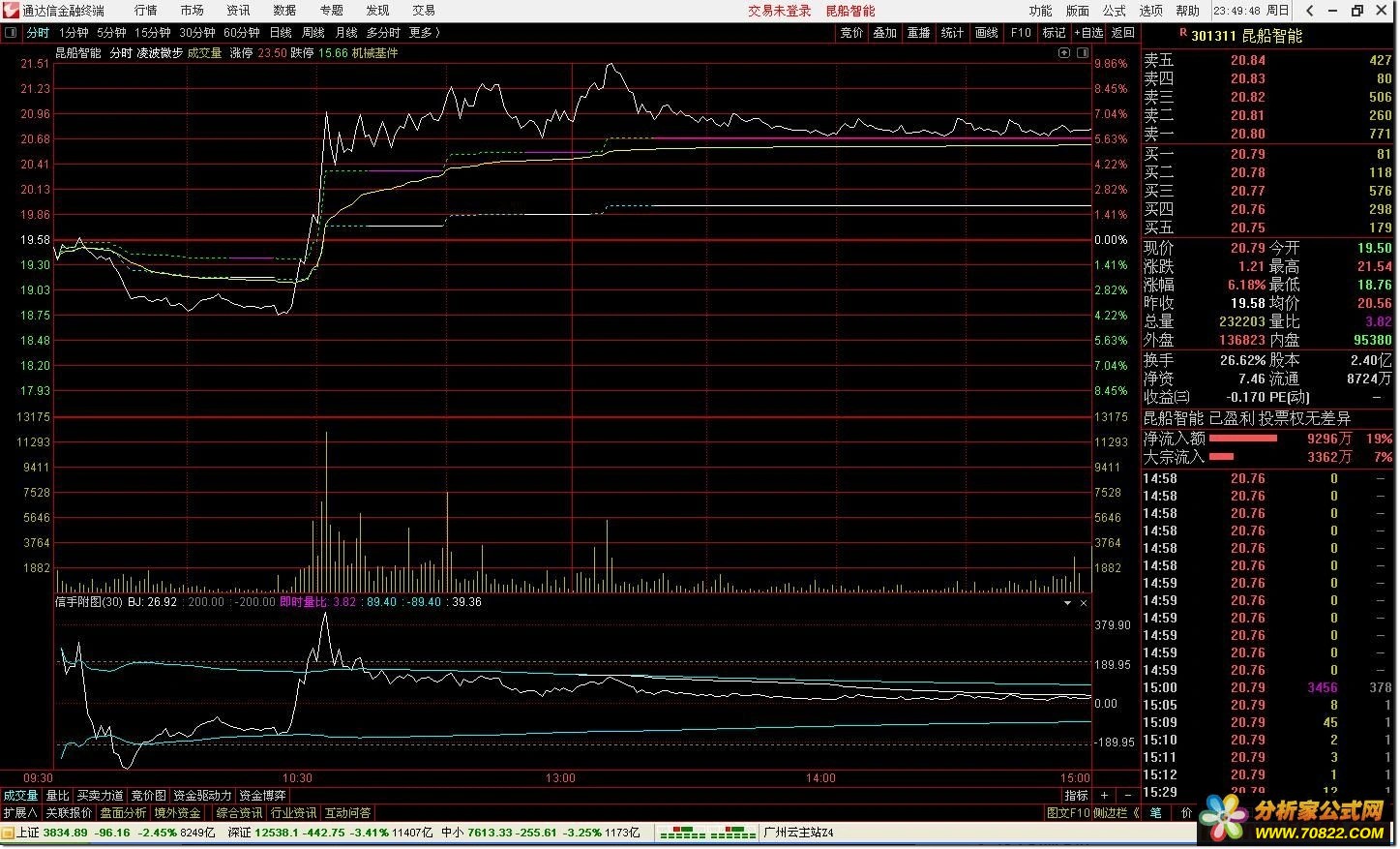Open the 功能 menu
This screenshot has height=849, width=1400.
pos(1041,11)
